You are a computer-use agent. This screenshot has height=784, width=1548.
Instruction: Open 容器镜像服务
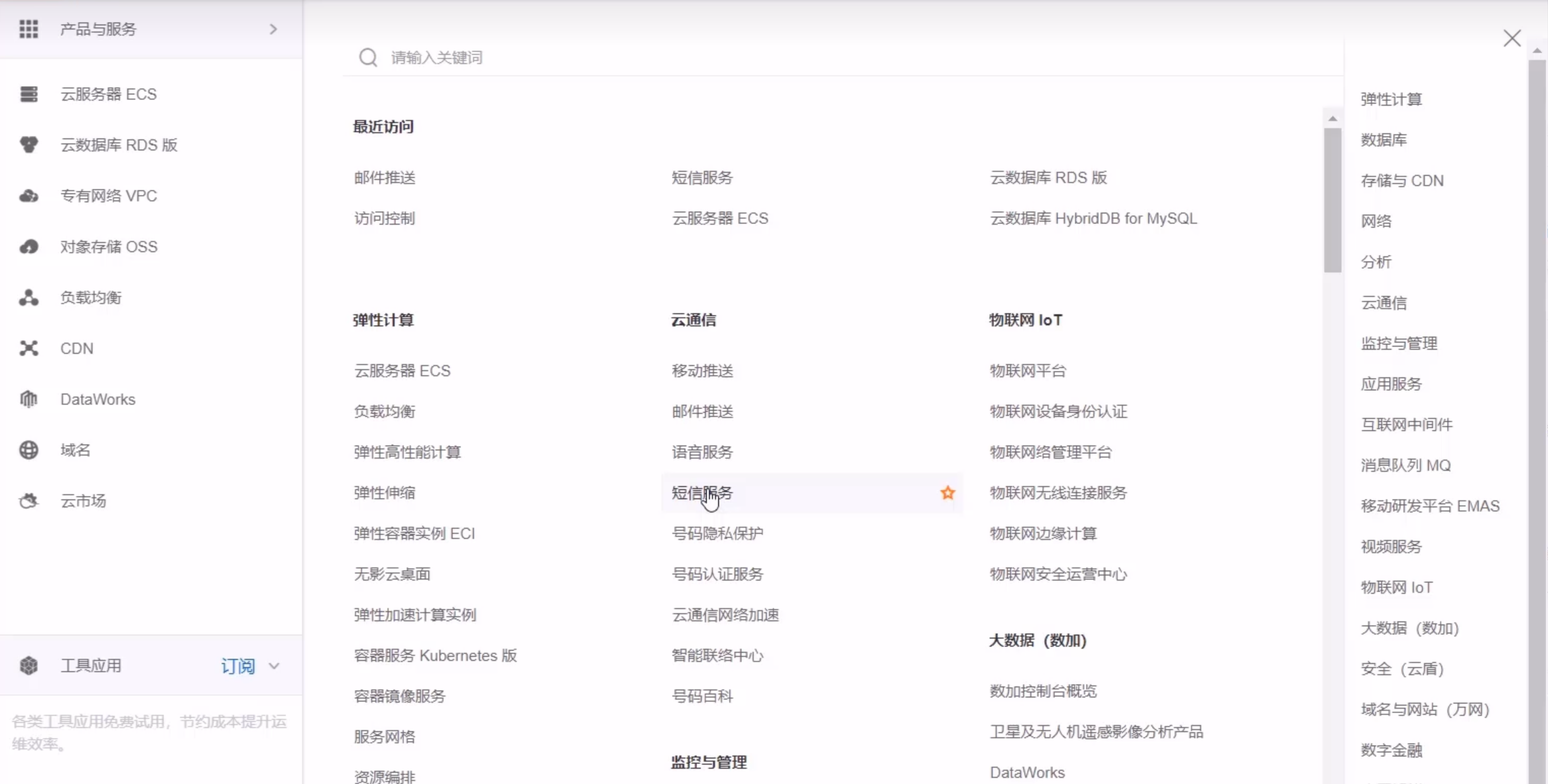pos(400,696)
